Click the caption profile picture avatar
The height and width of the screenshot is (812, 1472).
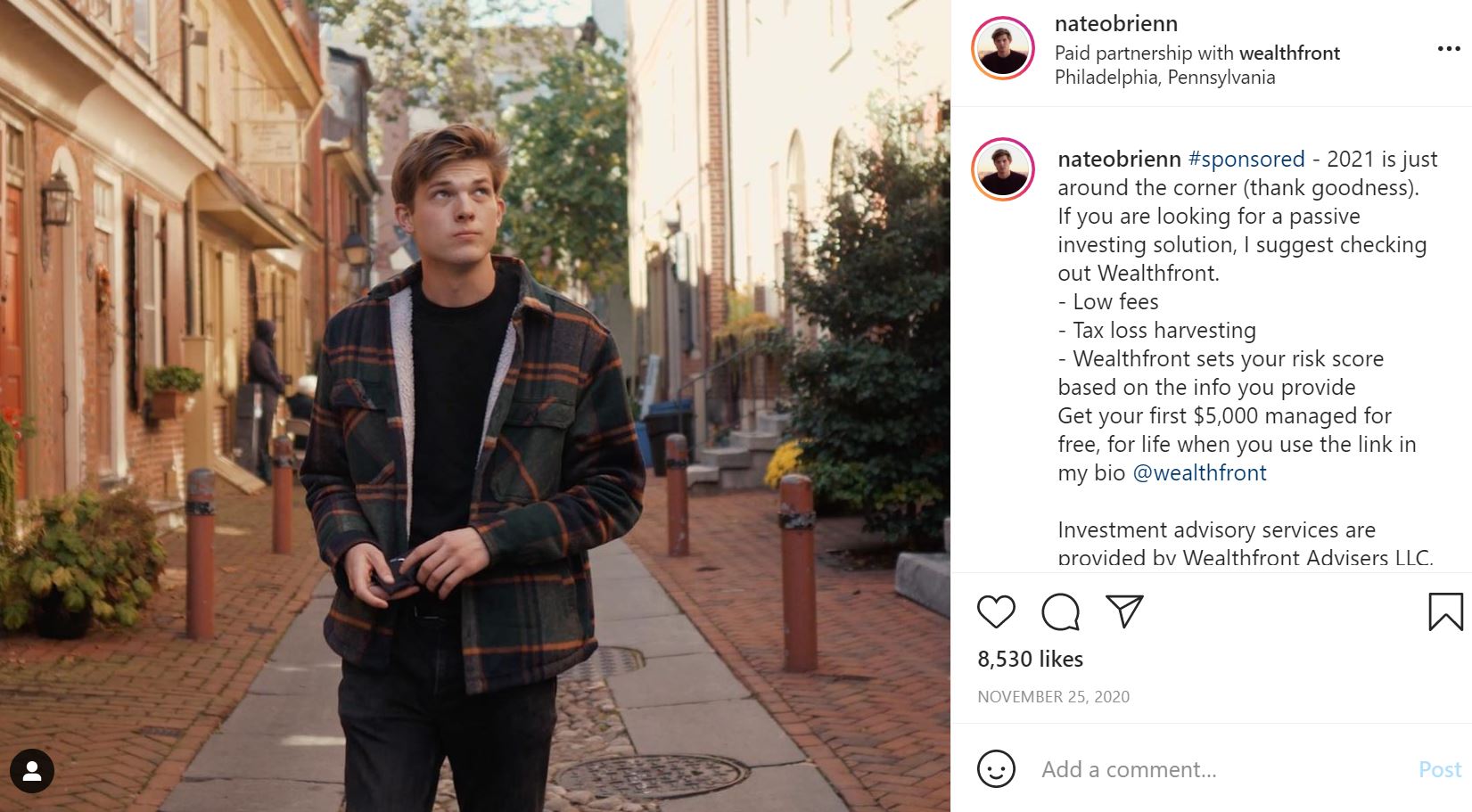(1003, 169)
